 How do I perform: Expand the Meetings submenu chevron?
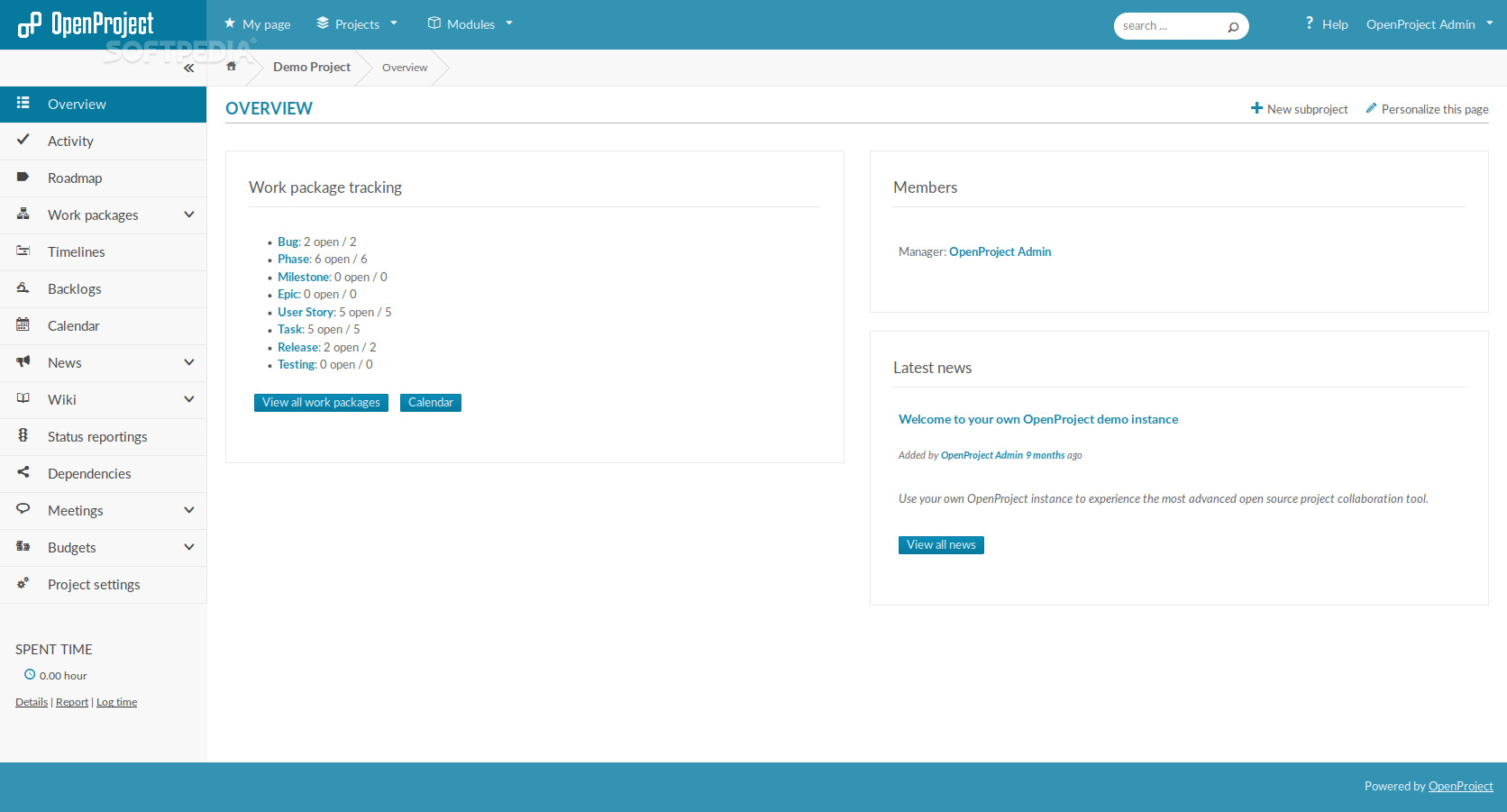(189, 510)
